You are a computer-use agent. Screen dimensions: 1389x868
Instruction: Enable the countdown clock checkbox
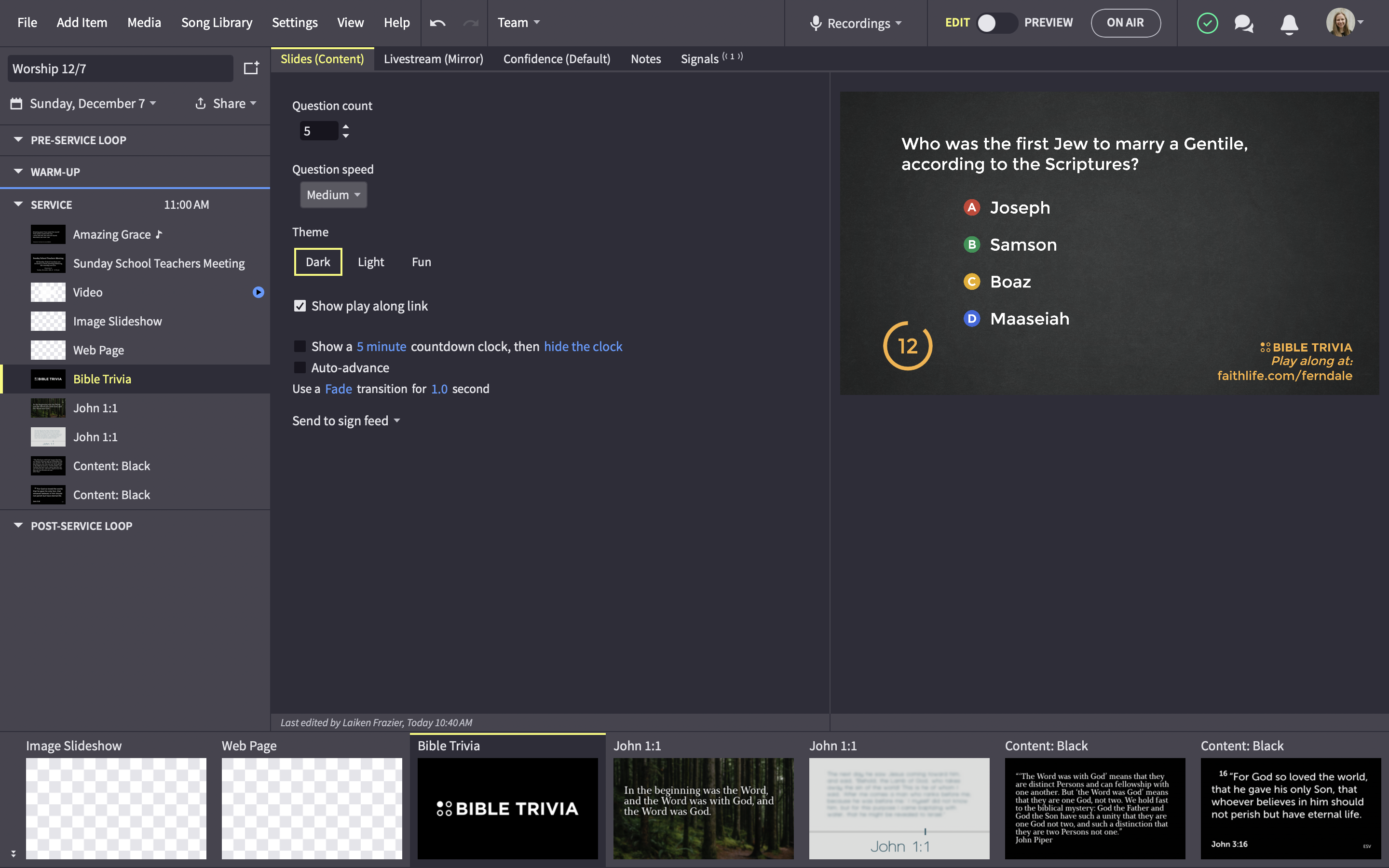pyautogui.click(x=300, y=346)
